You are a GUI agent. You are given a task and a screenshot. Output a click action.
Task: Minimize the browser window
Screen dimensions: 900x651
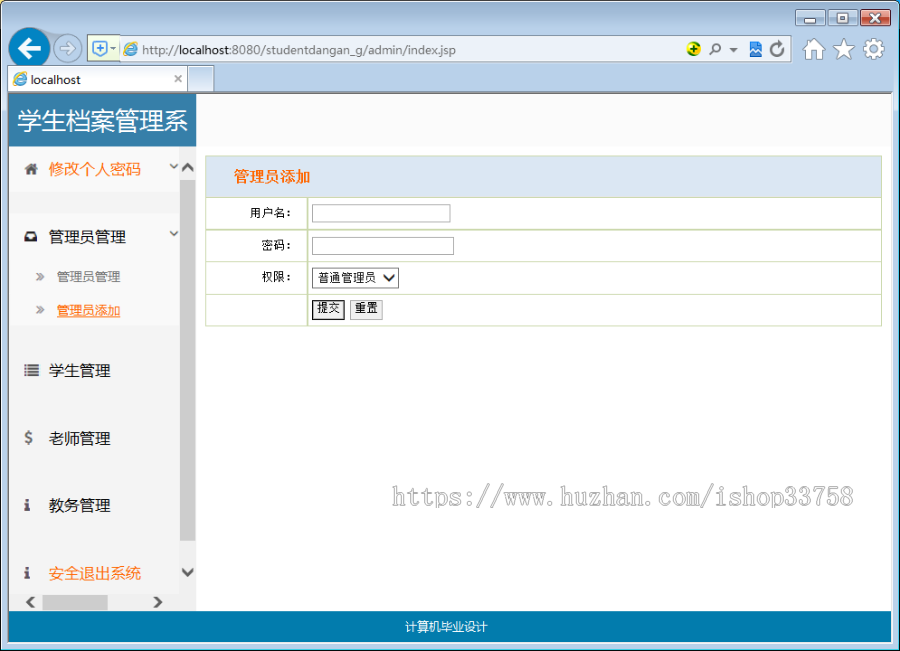point(810,18)
